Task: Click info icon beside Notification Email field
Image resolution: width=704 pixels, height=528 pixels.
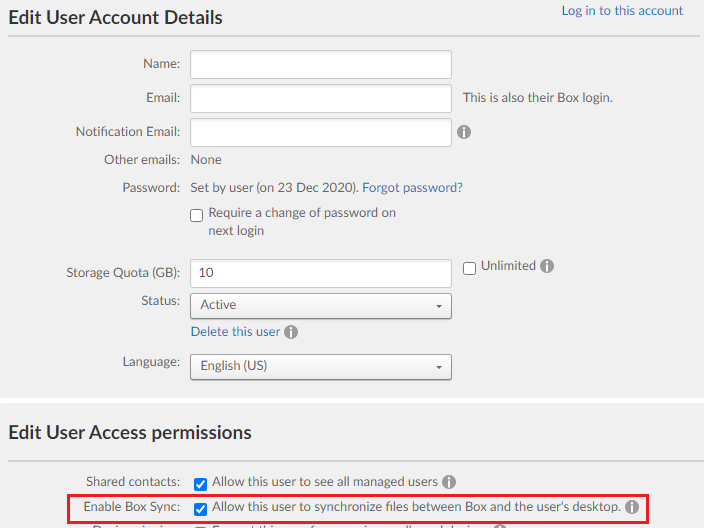Action: 464,132
